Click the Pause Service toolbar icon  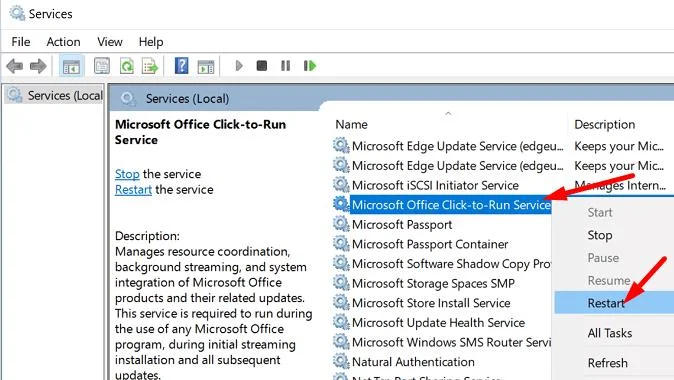point(285,66)
